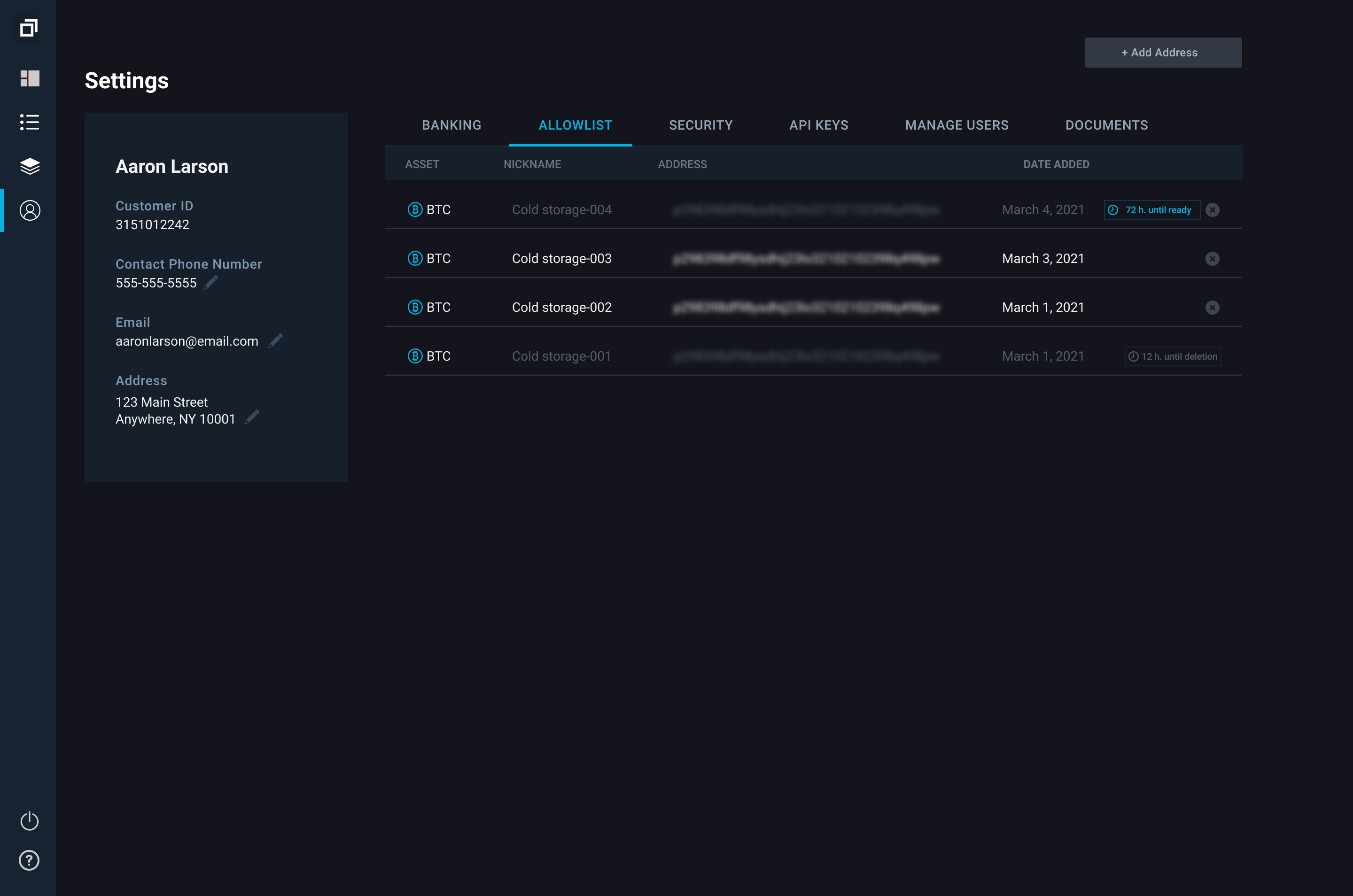Open the help question mark icon
1353x896 pixels.
(30, 860)
